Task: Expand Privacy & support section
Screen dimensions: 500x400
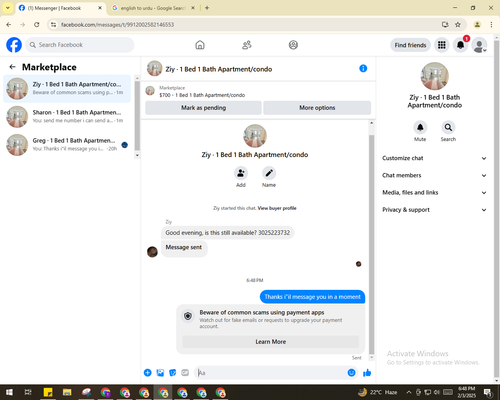Action: pos(434,210)
